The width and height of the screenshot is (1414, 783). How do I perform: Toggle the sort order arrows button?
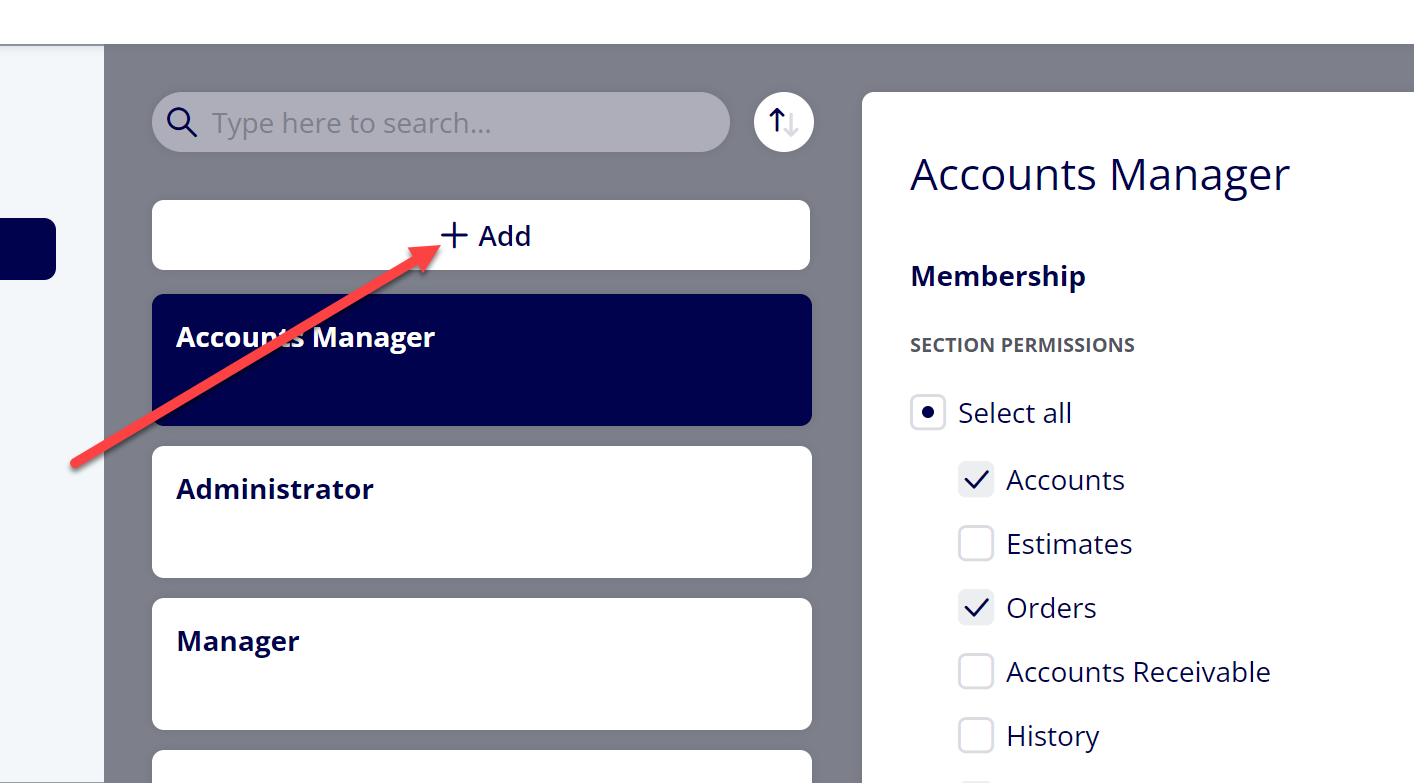(x=784, y=122)
